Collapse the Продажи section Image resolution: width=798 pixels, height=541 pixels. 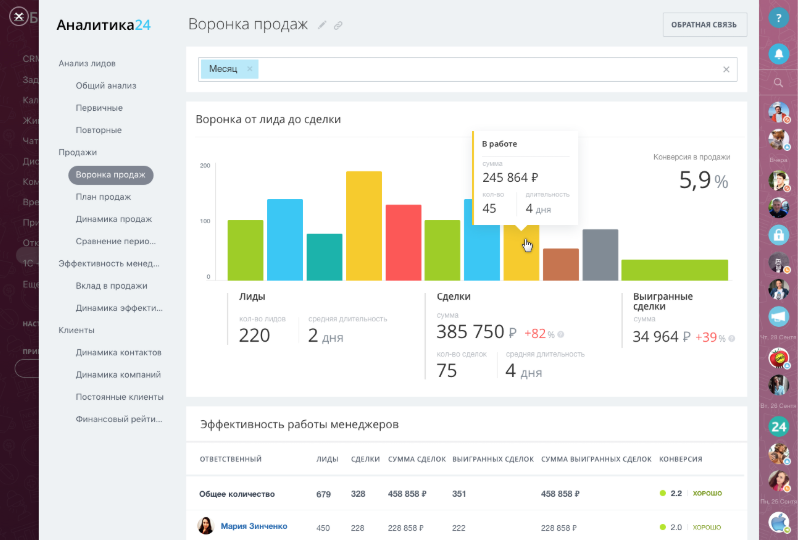tap(77, 152)
